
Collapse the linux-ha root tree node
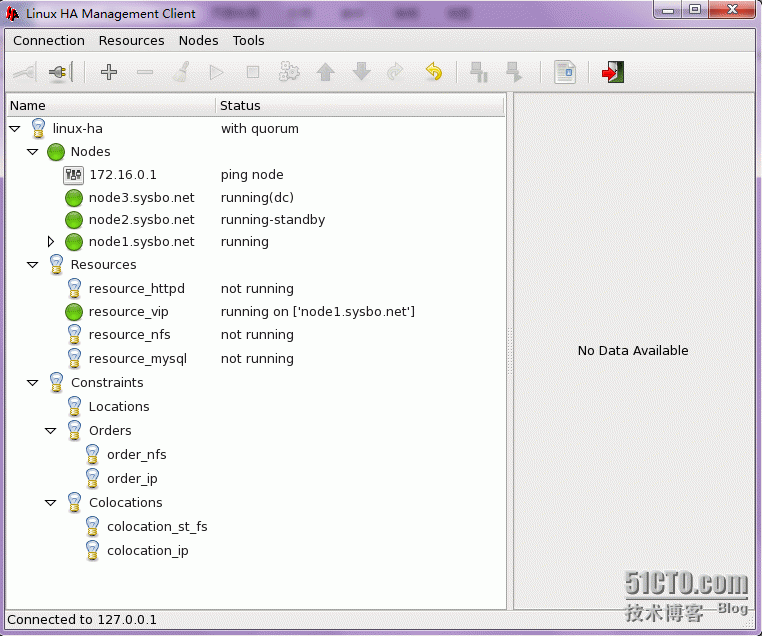click(15, 129)
